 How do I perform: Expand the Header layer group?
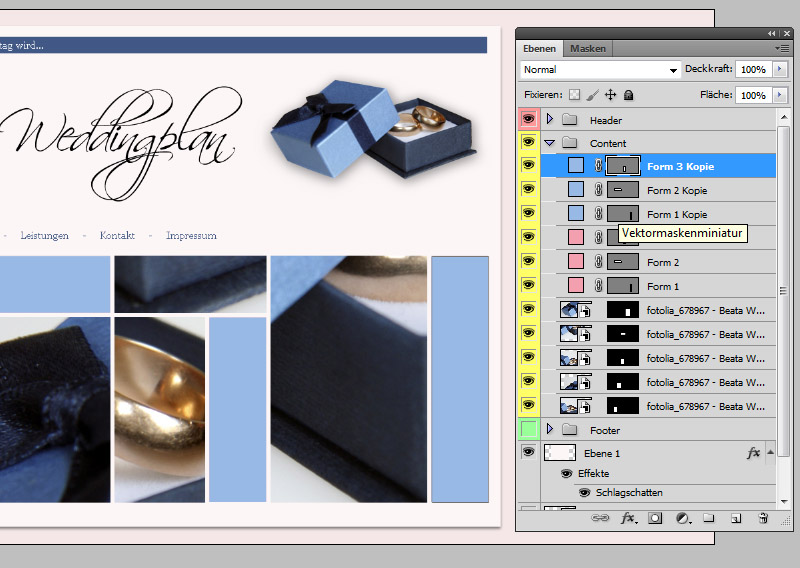tap(549, 119)
